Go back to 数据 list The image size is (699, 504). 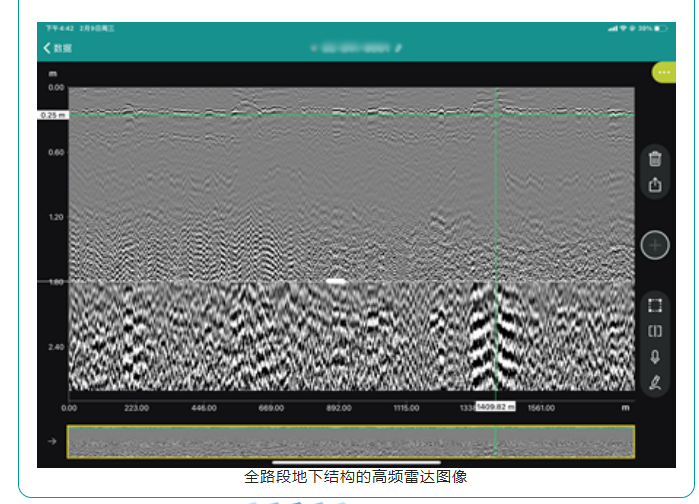click(x=57, y=48)
